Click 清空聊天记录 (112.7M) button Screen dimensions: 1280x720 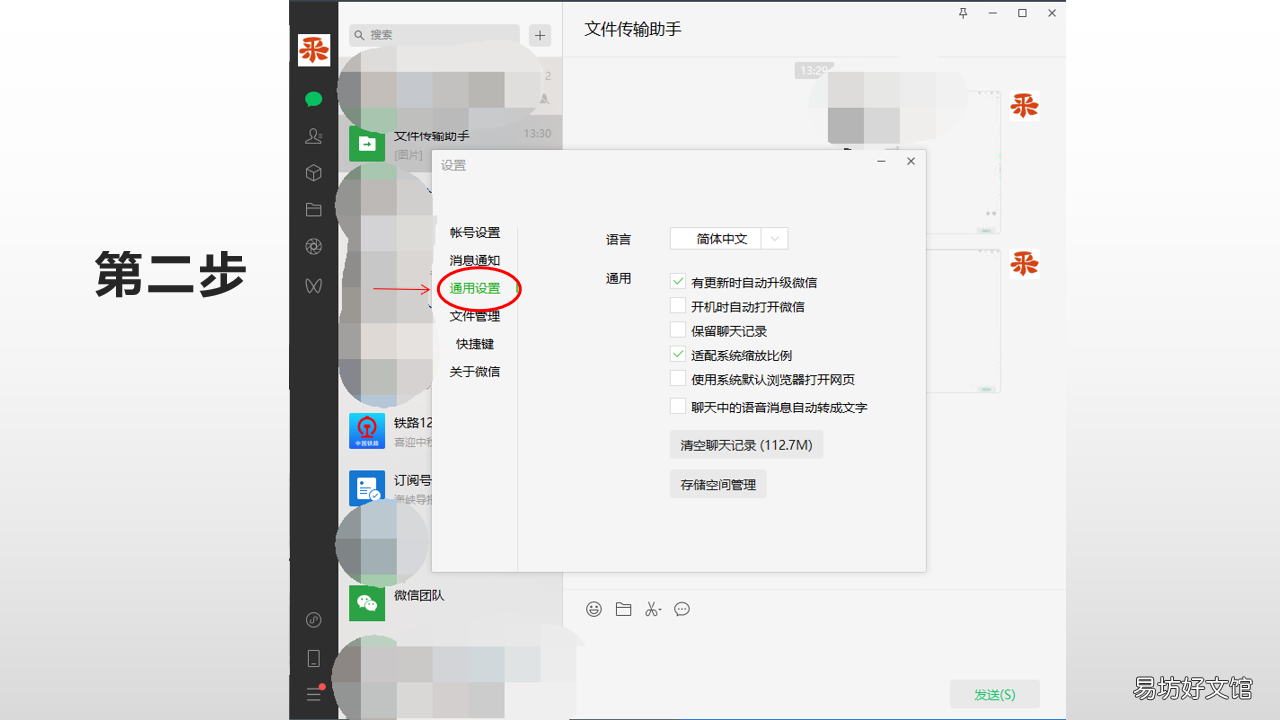tap(746, 445)
